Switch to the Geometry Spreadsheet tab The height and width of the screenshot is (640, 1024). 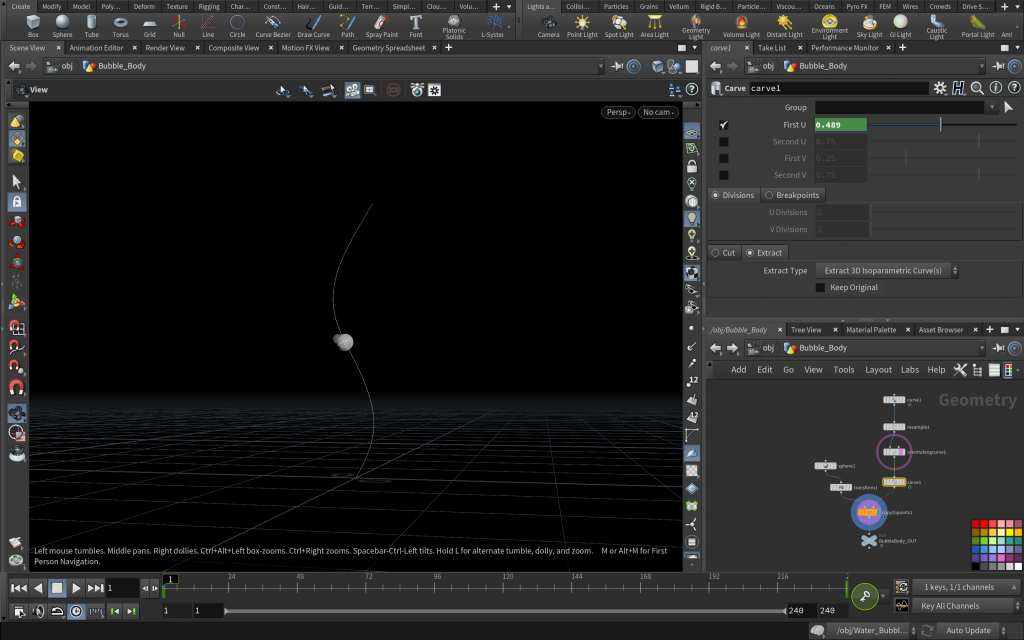click(x=389, y=48)
